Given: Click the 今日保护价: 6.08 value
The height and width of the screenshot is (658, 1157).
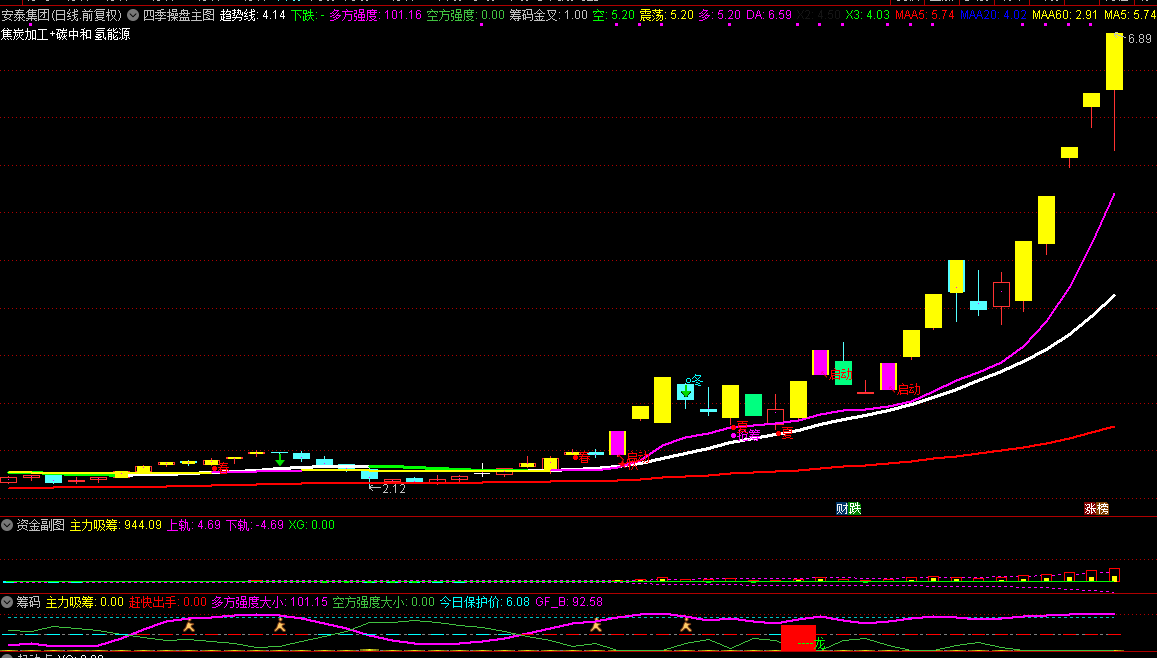Looking at the screenshot, I should (x=485, y=602).
